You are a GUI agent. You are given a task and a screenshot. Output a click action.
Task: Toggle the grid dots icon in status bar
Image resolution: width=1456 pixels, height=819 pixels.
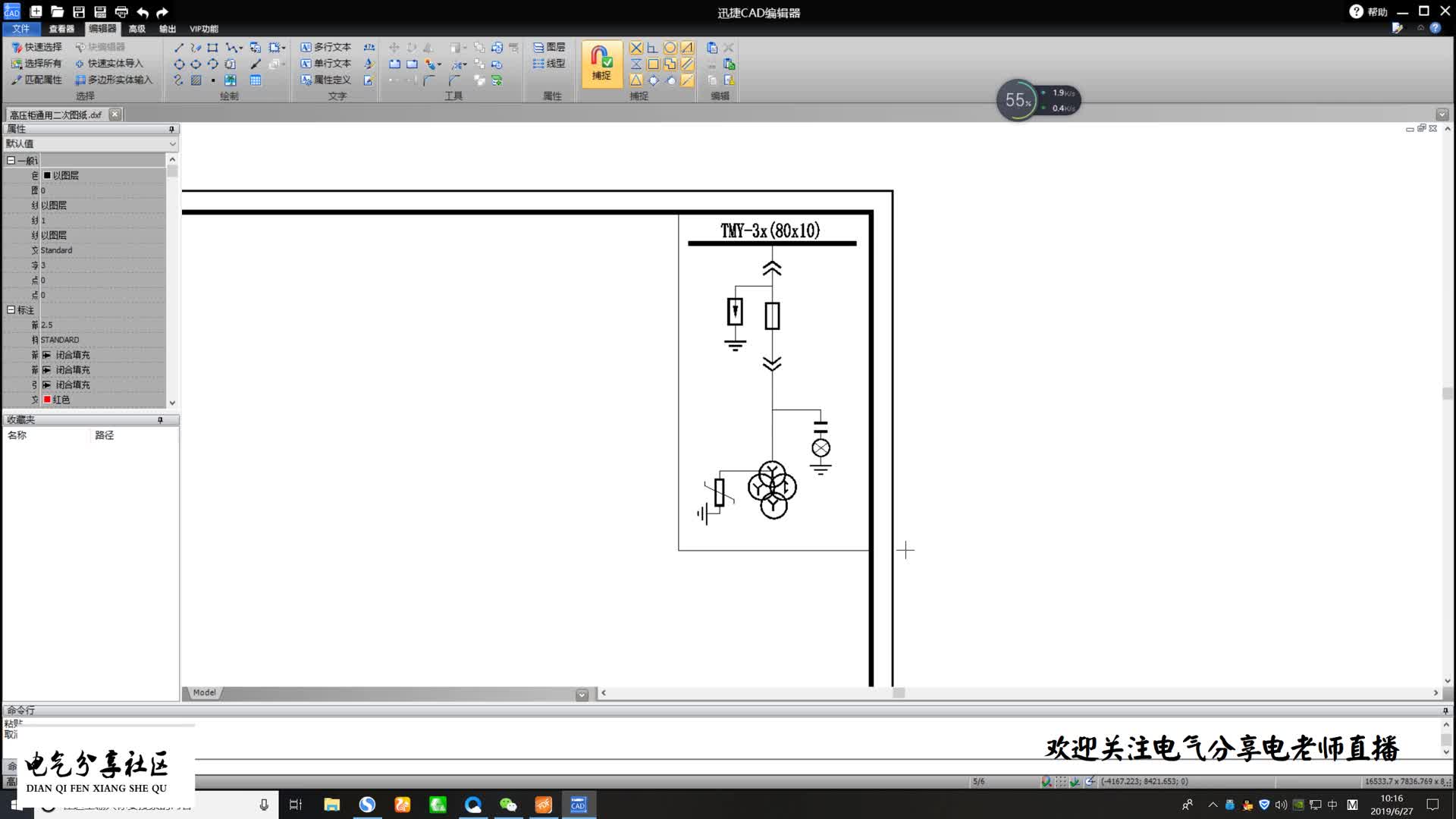(x=1061, y=781)
